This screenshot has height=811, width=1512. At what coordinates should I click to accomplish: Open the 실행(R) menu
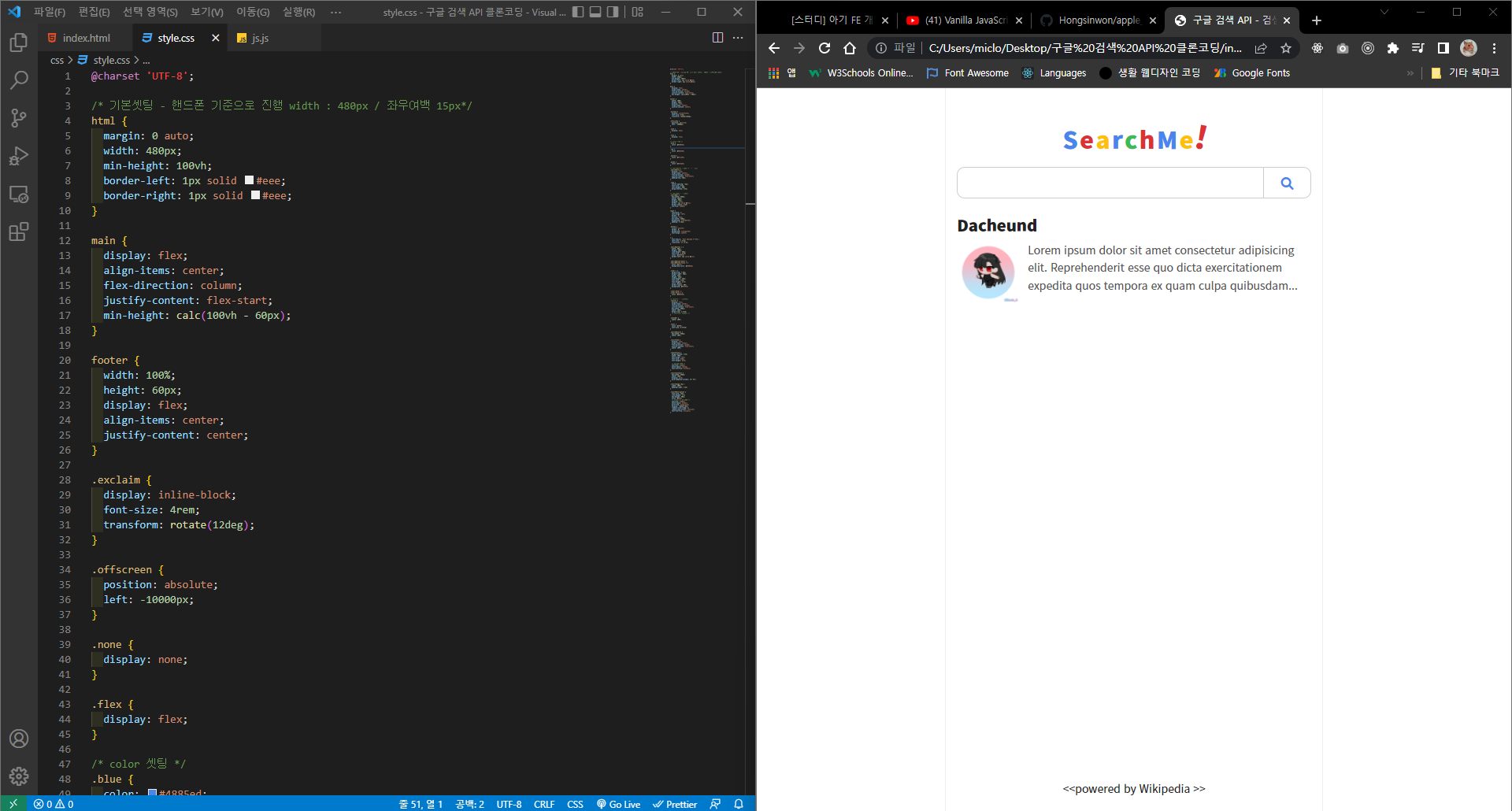[298, 12]
